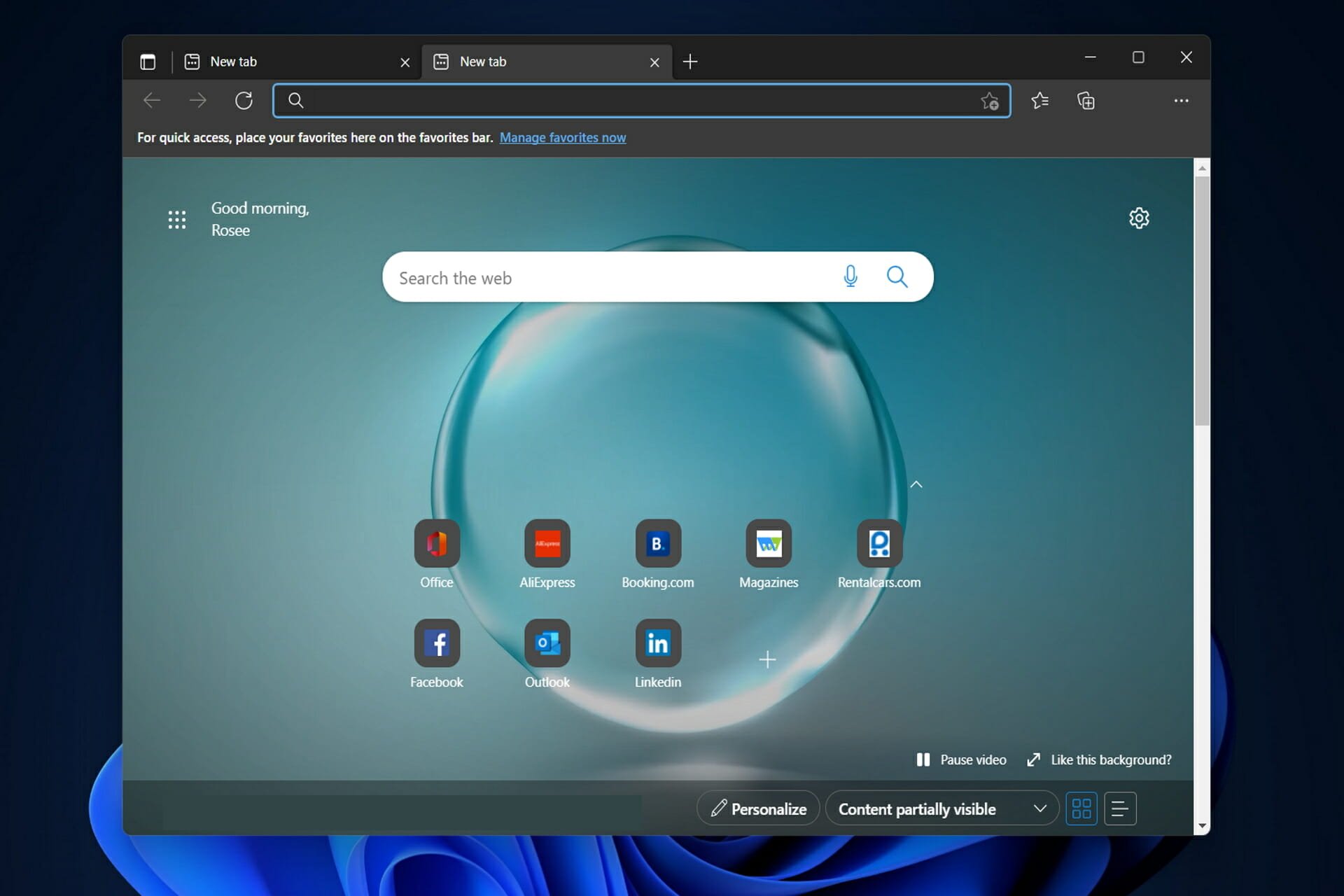1344x896 pixels.
Task: Focus the address bar field
Action: (x=641, y=101)
